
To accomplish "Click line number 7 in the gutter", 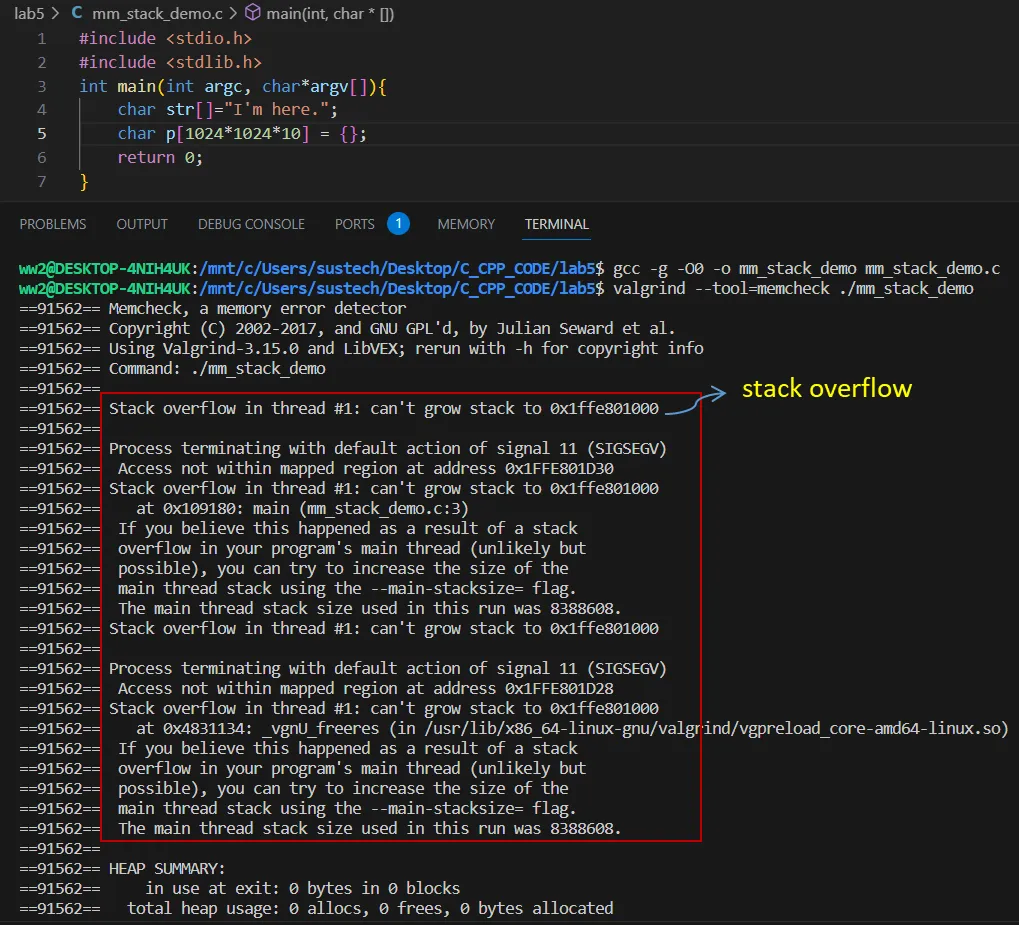I will pyautogui.click(x=41, y=181).
